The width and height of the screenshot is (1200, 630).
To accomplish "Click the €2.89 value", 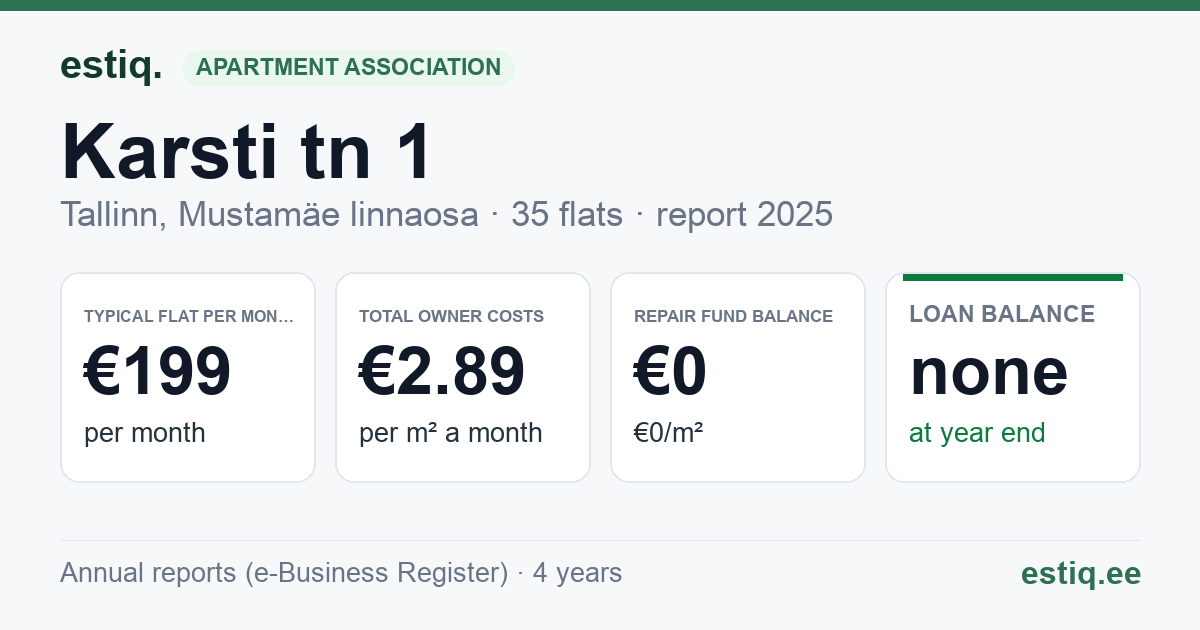I will tap(442, 371).
